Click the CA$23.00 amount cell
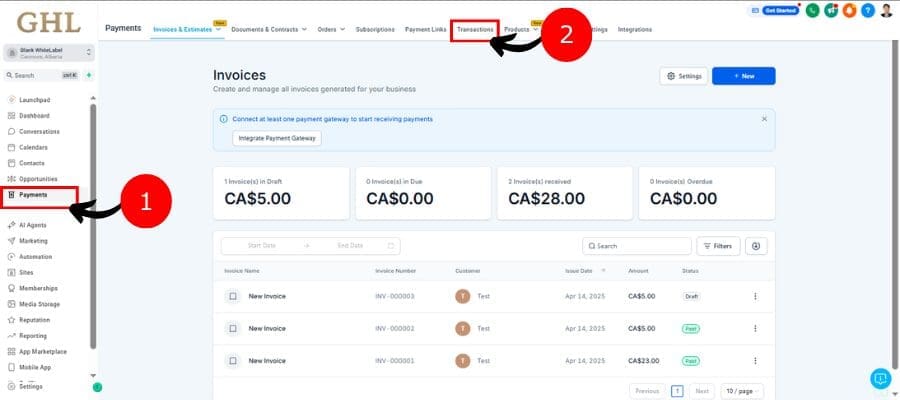This screenshot has width=900, height=400. click(x=643, y=361)
